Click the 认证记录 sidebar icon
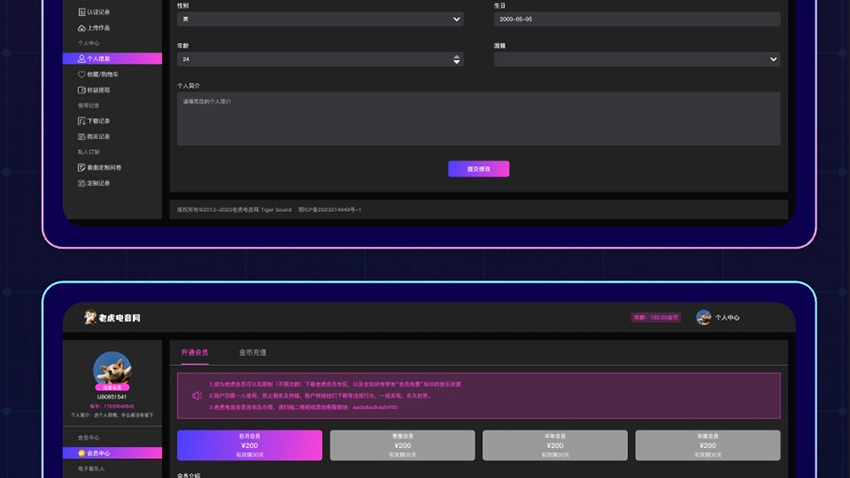The height and width of the screenshot is (478, 850). (x=82, y=13)
